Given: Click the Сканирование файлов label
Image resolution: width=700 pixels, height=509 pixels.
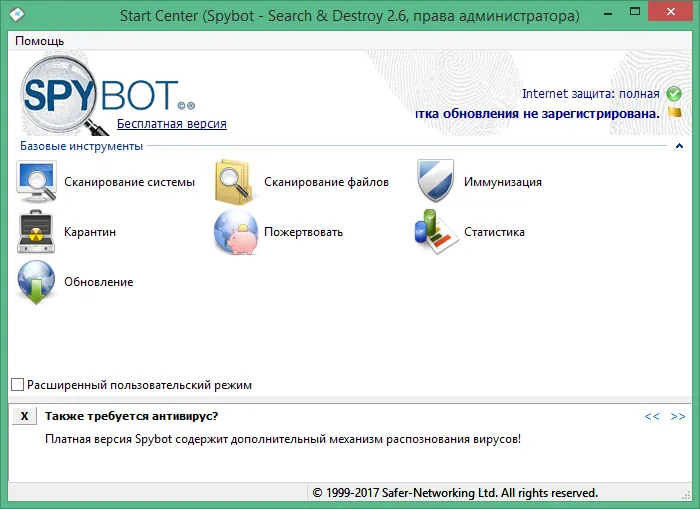Looking at the screenshot, I should pyautogui.click(x=326, y=182).
